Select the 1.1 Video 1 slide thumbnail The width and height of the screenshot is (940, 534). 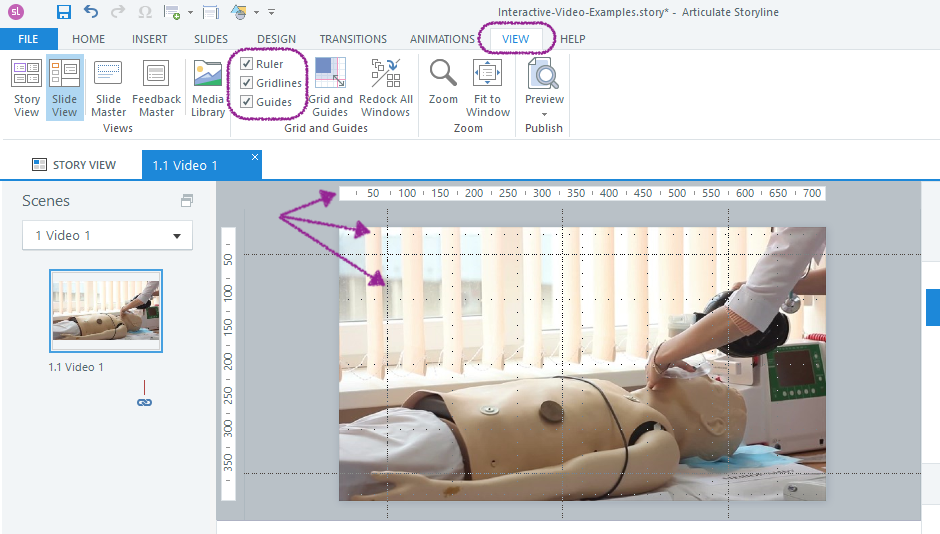(106, 311)
